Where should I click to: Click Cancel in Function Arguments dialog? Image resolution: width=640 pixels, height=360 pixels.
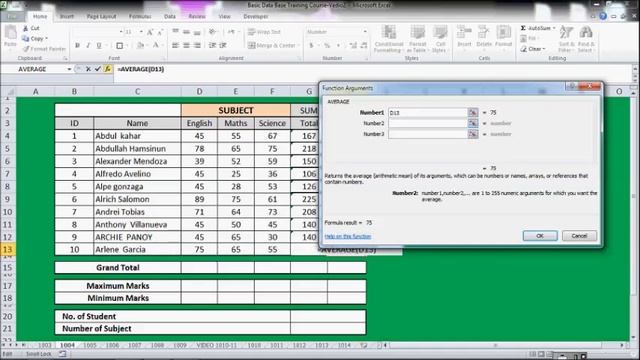[x=579, y=236]
